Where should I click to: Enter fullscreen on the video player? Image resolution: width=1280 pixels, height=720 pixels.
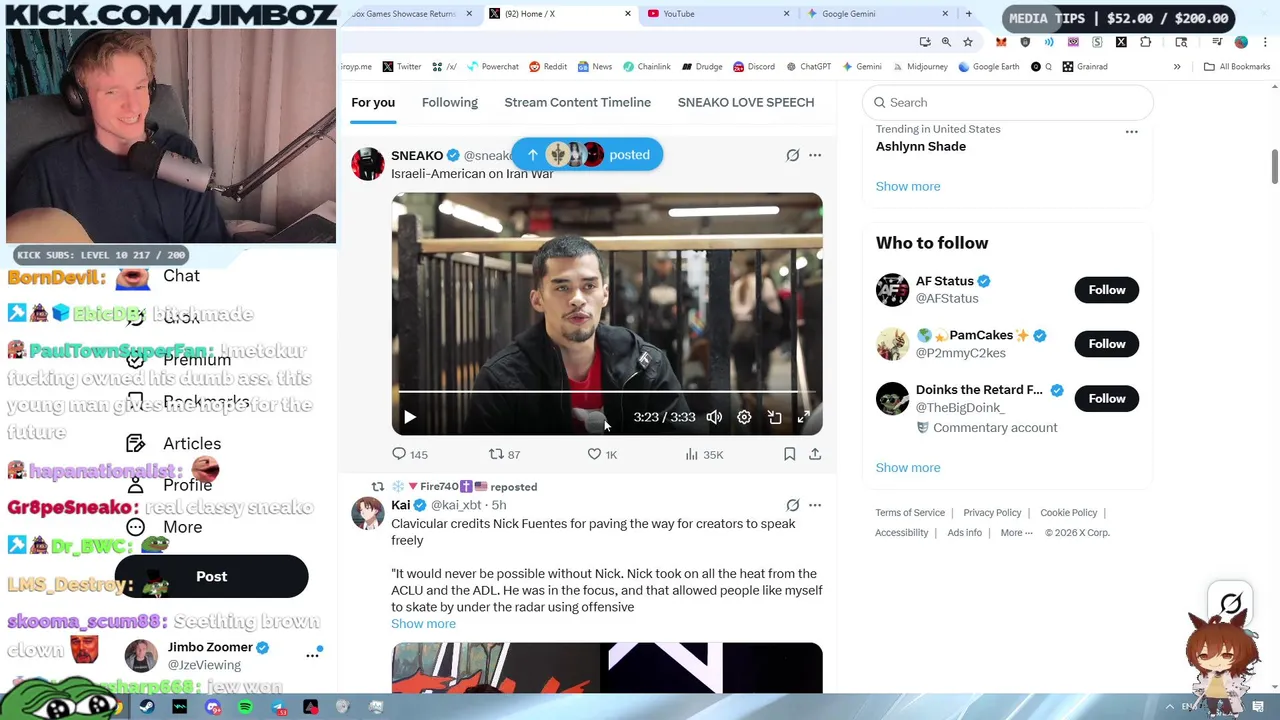click(x=804, y=417)
